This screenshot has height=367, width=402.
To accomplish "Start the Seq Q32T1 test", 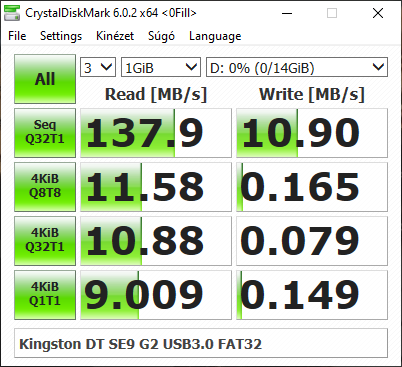I will (45, 133).
